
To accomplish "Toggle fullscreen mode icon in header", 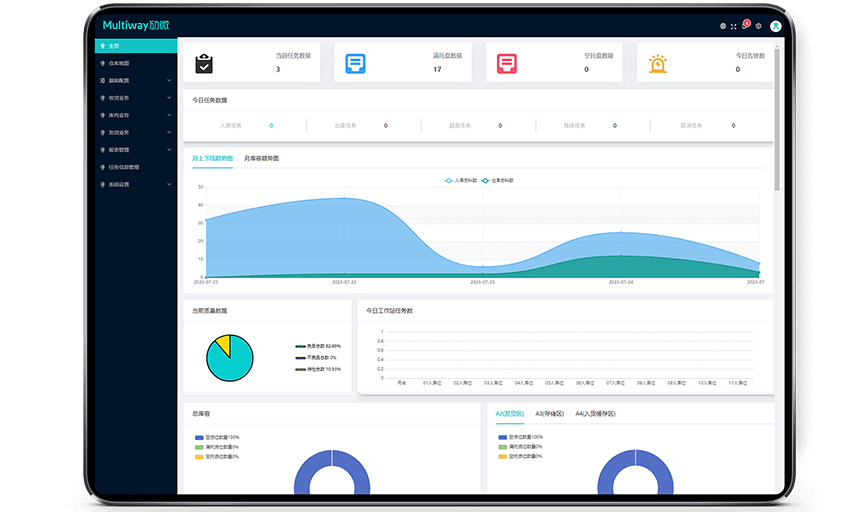I will (734, 25).
